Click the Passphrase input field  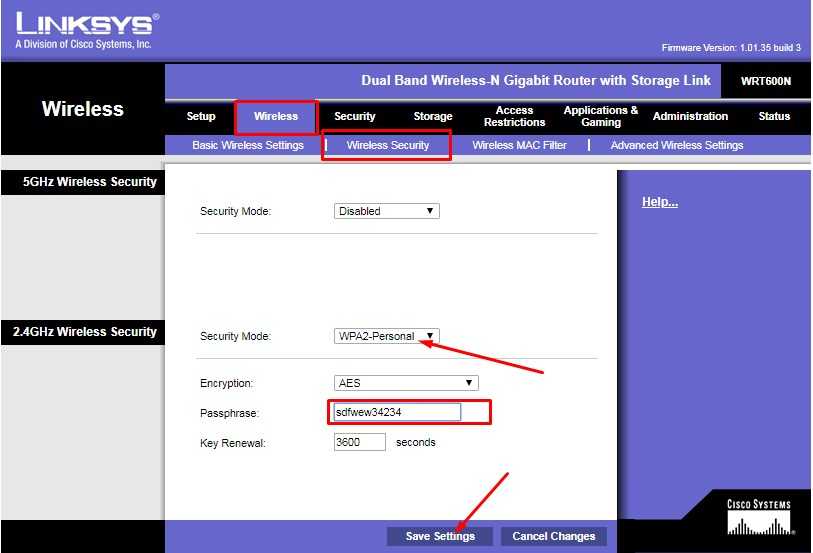[396, 412]
